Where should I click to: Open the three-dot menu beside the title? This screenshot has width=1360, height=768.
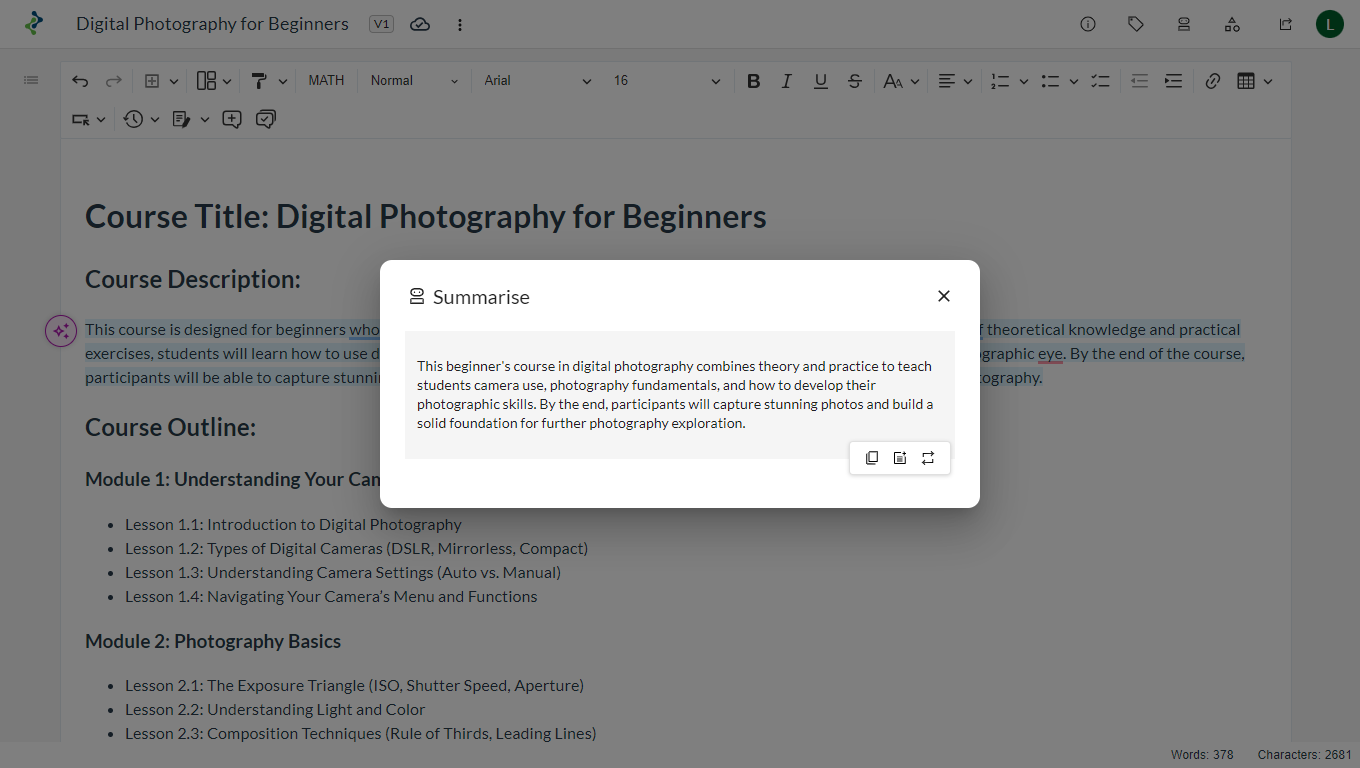(460, 24)
